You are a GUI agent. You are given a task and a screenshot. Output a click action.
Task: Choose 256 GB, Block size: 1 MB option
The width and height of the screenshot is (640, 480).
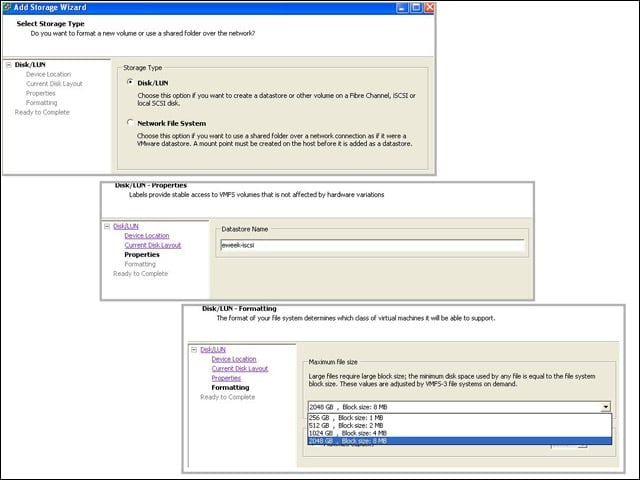point(460,418)
